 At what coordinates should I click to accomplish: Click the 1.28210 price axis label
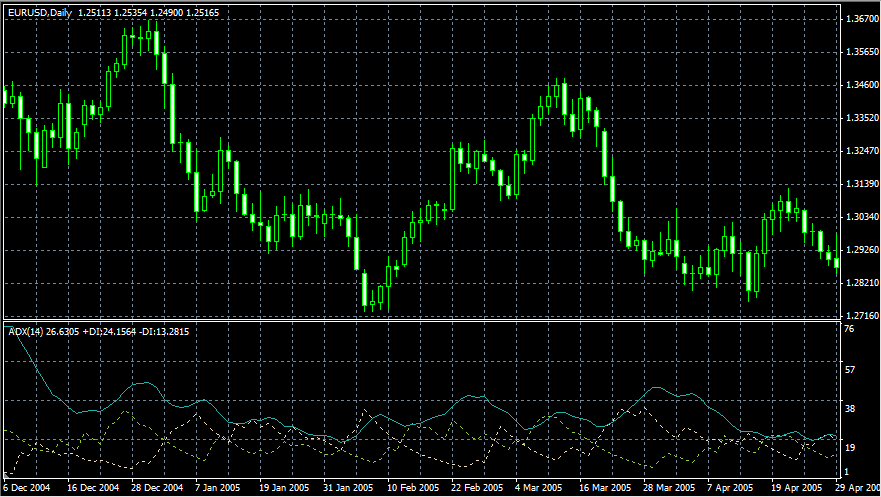[861, 283]
